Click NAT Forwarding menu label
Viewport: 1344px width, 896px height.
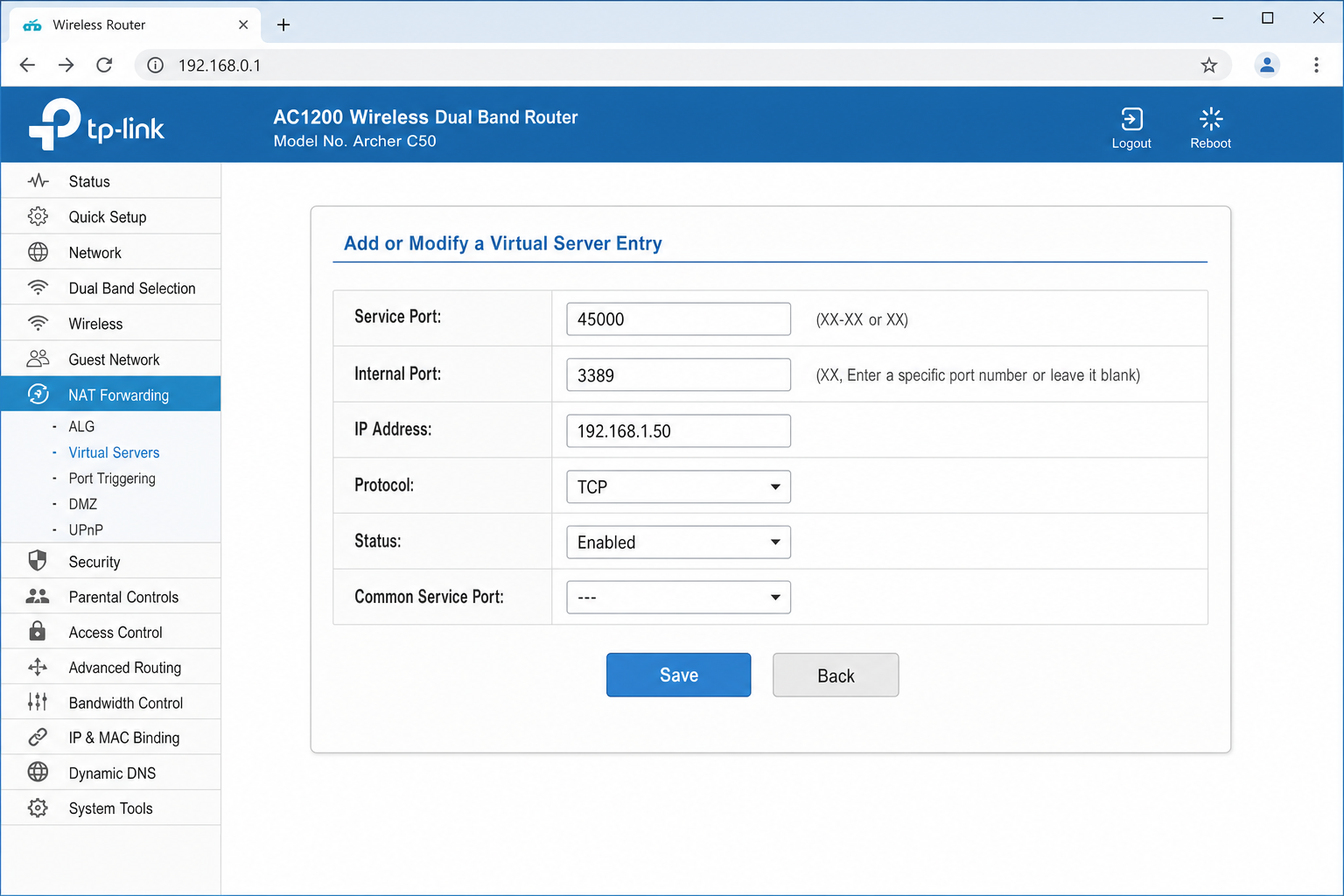(x=118, y=395)
